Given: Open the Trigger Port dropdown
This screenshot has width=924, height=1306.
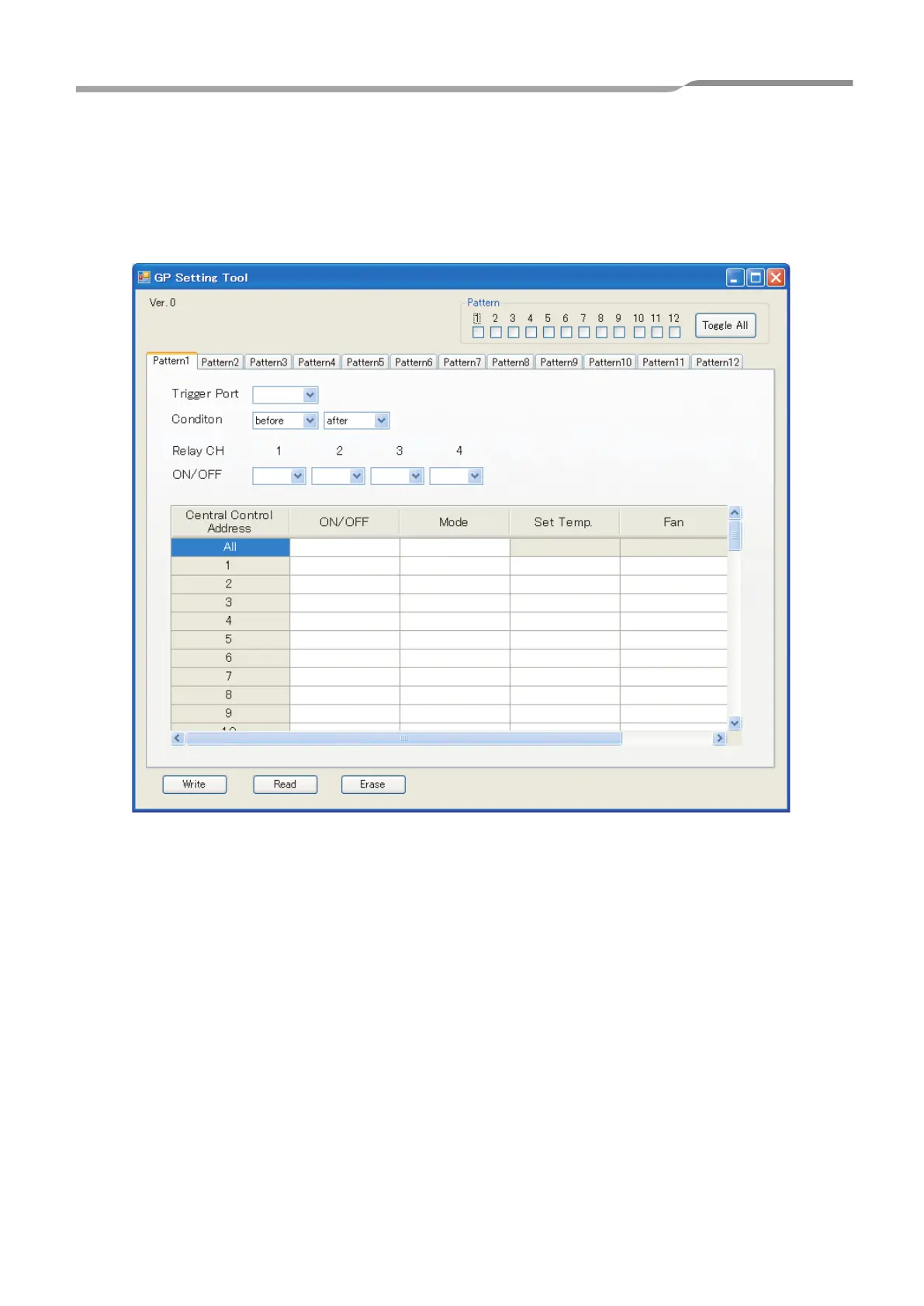Looking at the screenshot, I should point(286,395).
